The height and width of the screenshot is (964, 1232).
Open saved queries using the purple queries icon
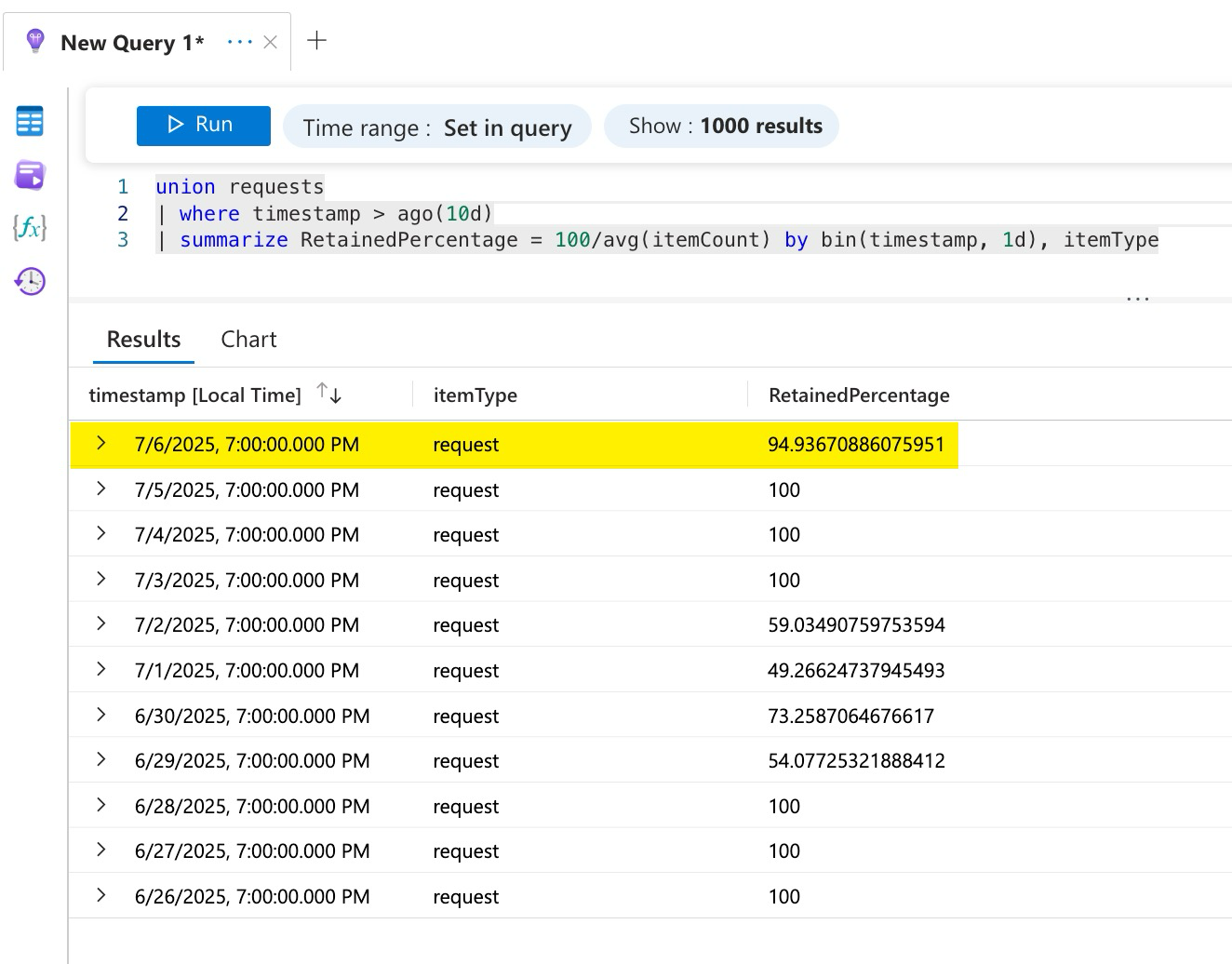pos(29,175)
